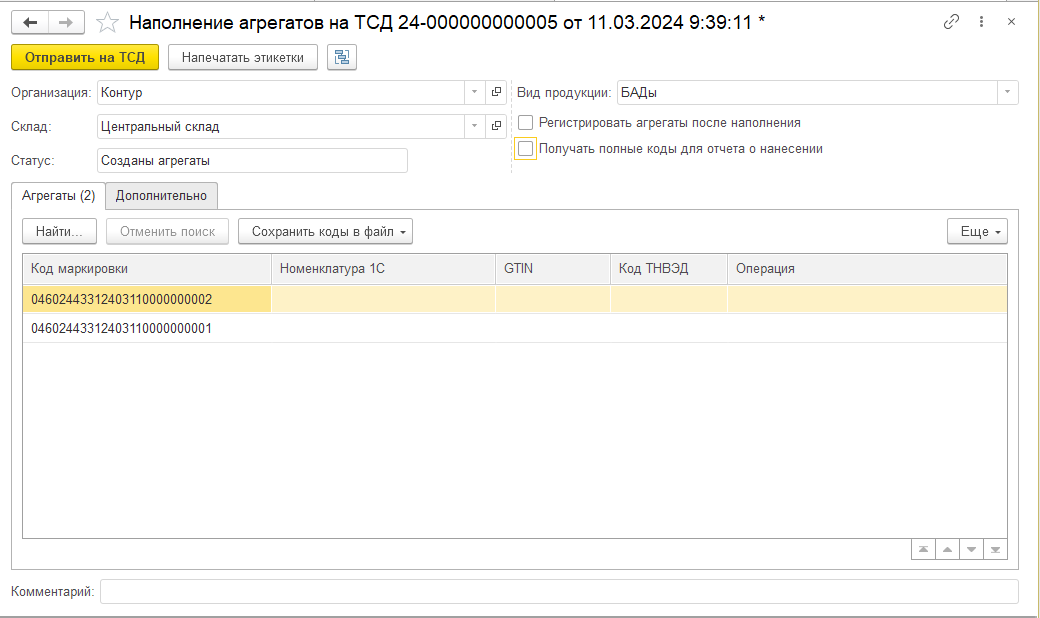Expand the Вид продукции dropdown

coord(1007,92)
